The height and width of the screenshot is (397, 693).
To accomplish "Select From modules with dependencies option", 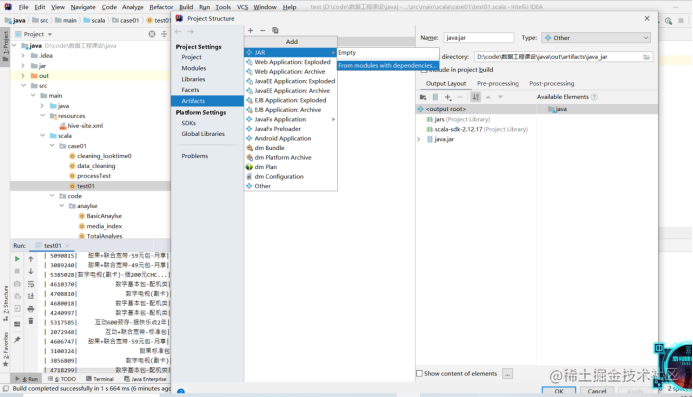I will pyautogui.click(x=387, y=65).
